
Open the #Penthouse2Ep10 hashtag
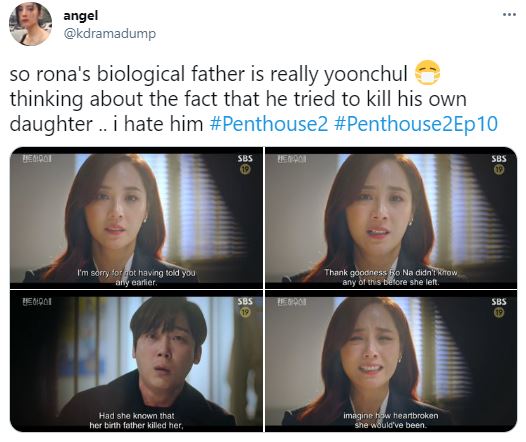click(416, 124)
